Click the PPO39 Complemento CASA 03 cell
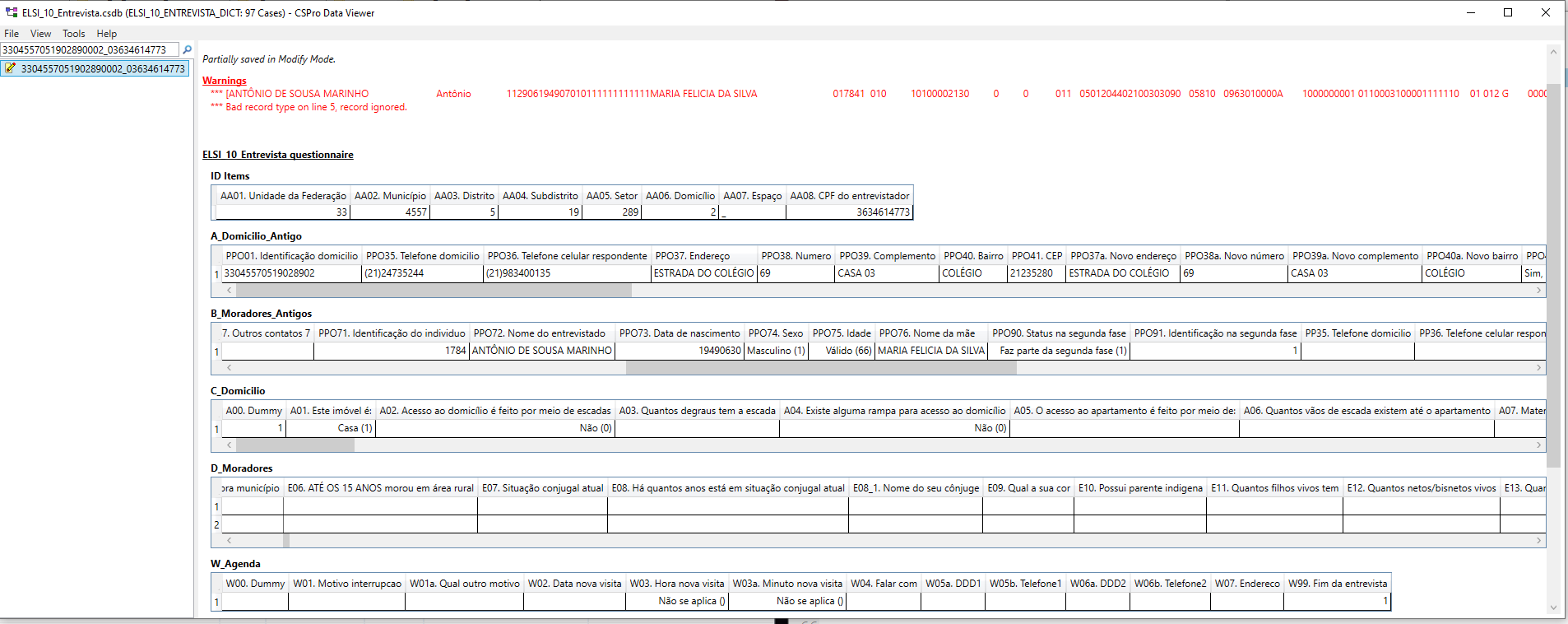This screenshot has height=624, width=1568. (x=888, y=273)
